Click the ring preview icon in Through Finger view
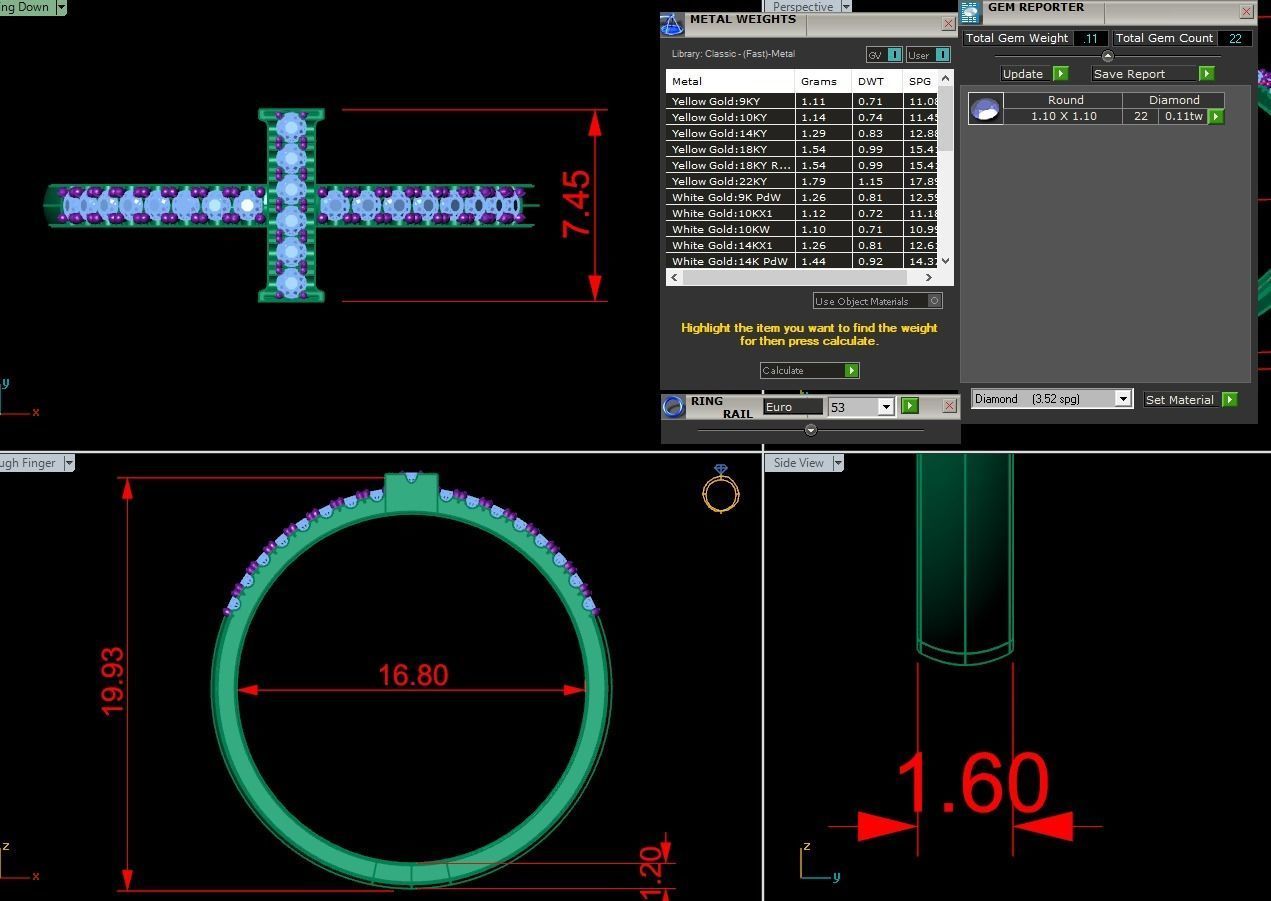Screen dimensions: 1271x901 (x=721, y=489)
